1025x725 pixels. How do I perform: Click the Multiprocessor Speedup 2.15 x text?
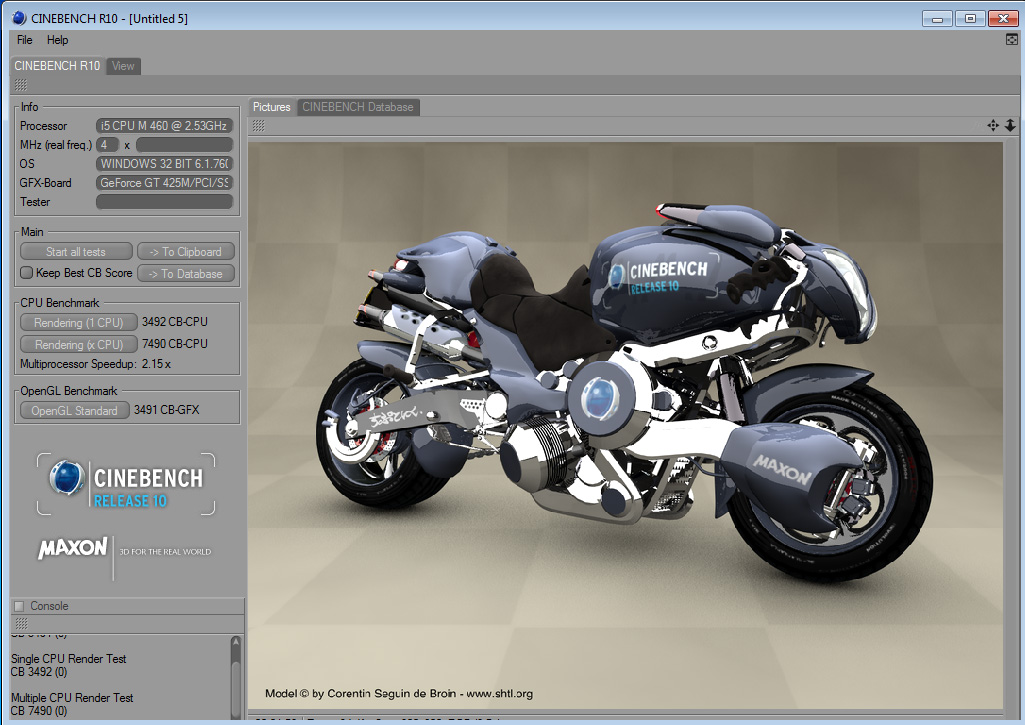click(x=95, y=364)
